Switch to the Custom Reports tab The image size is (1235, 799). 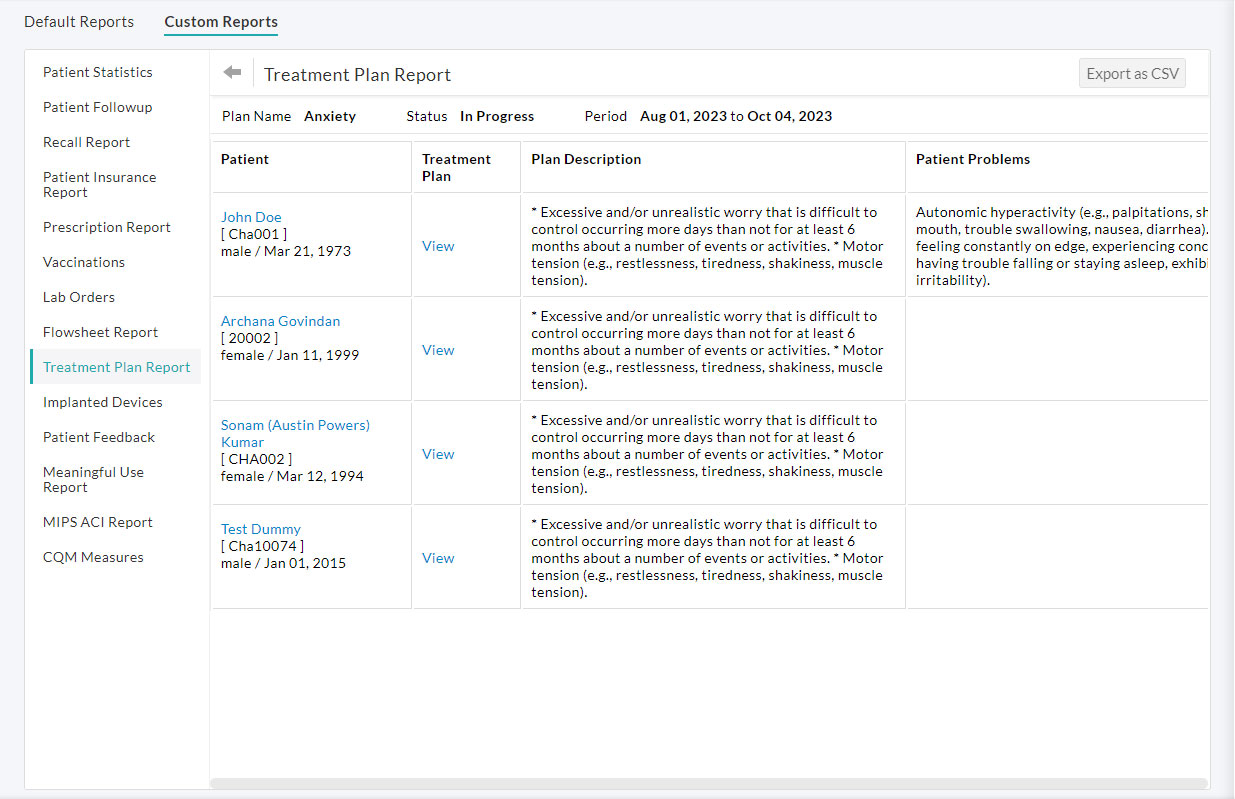pos(220,21)
